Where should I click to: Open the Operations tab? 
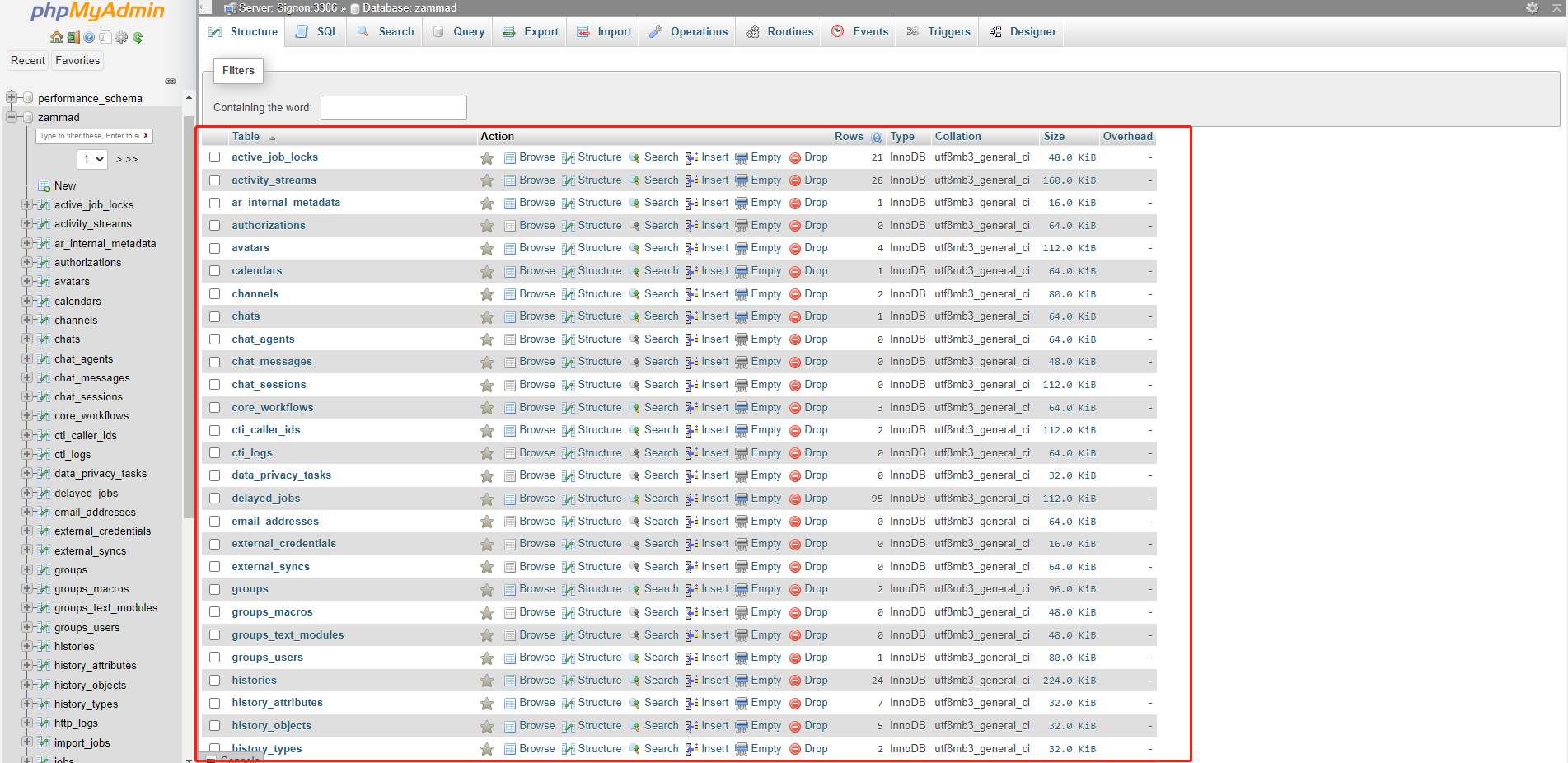coord(688,32)
